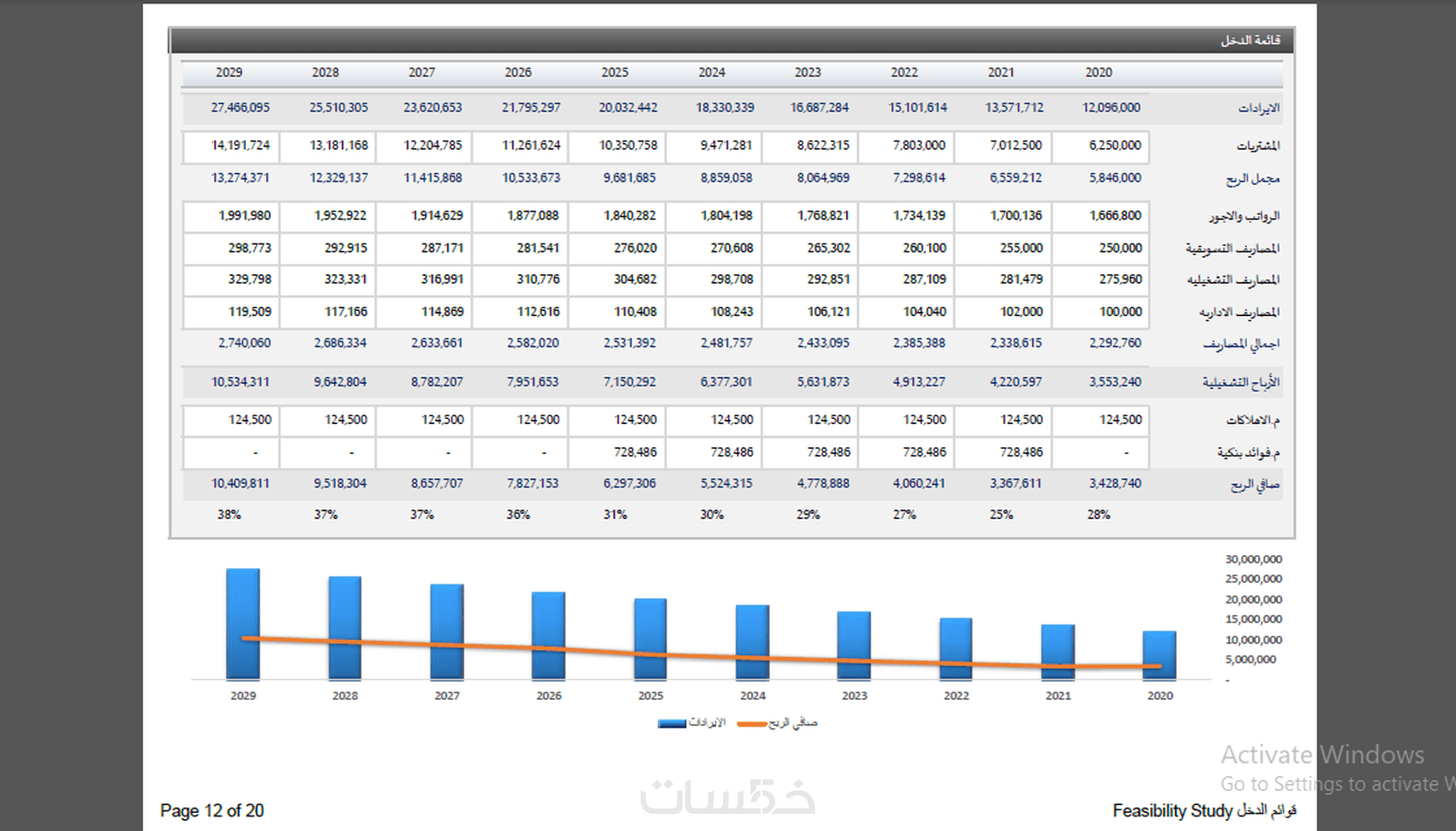Click the مجمل الربح row label
This screenshot has width=1456, height=831.
point(1253,179)
